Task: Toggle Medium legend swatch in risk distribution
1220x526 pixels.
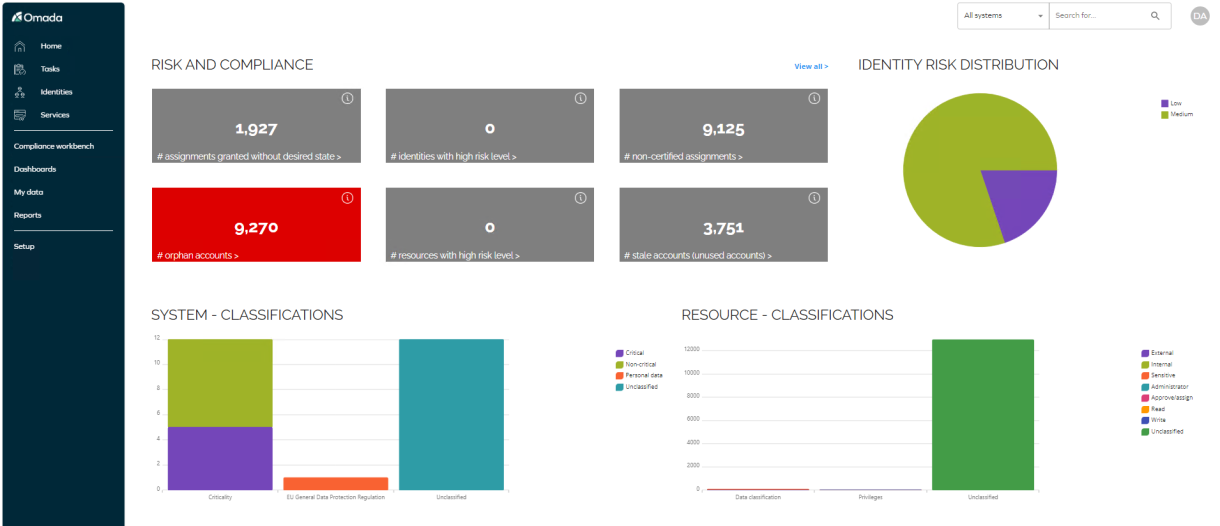Action: point(1165,114)
